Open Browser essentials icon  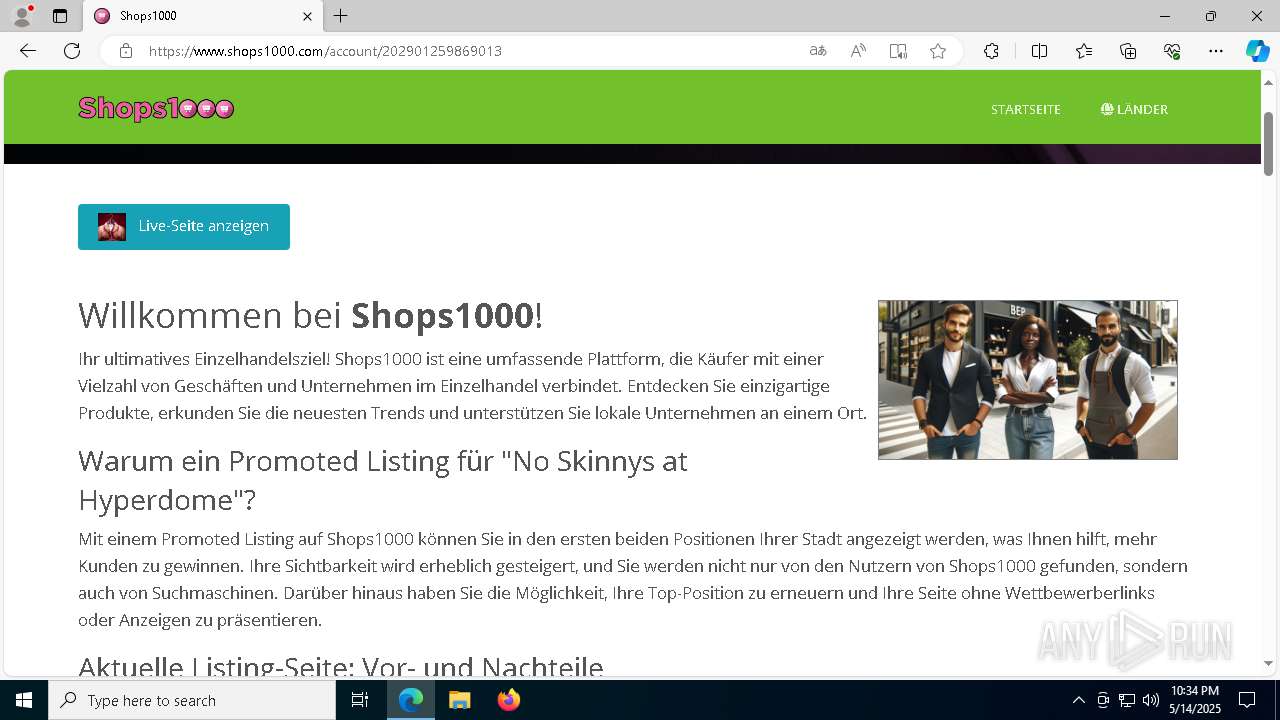click(x=1172, y=51)
